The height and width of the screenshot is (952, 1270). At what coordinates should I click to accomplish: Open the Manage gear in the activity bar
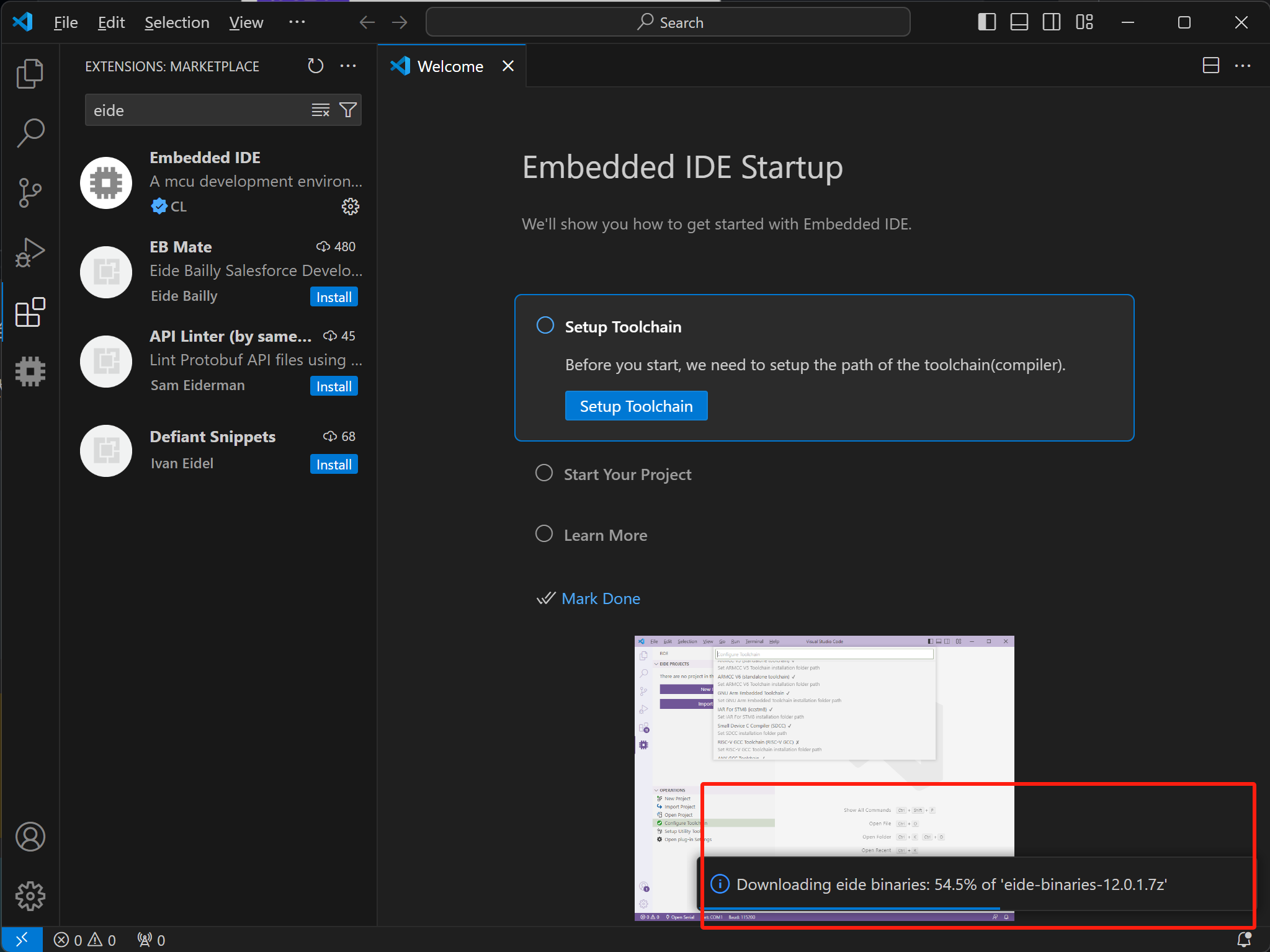pos(30,896)
